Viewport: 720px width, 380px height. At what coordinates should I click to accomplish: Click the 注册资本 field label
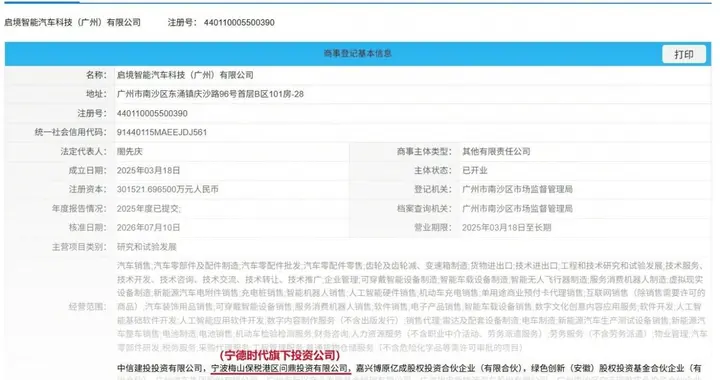(88, 189)
